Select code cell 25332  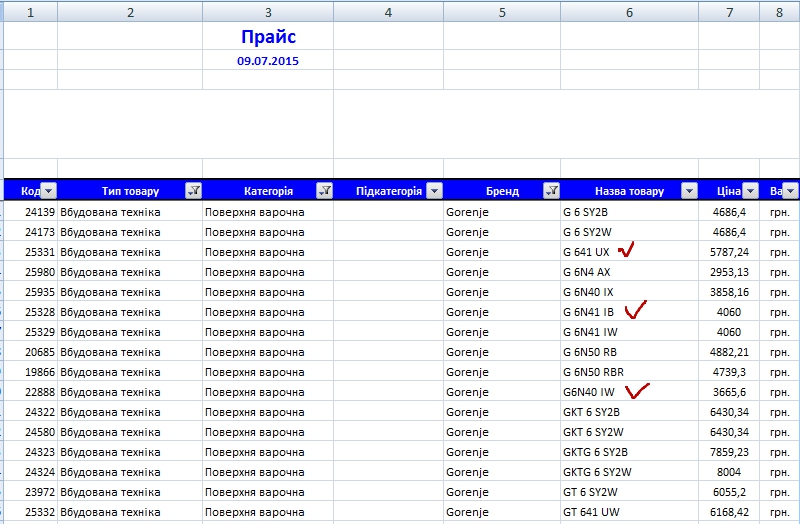pyautogui.click(x=31, y=512)
